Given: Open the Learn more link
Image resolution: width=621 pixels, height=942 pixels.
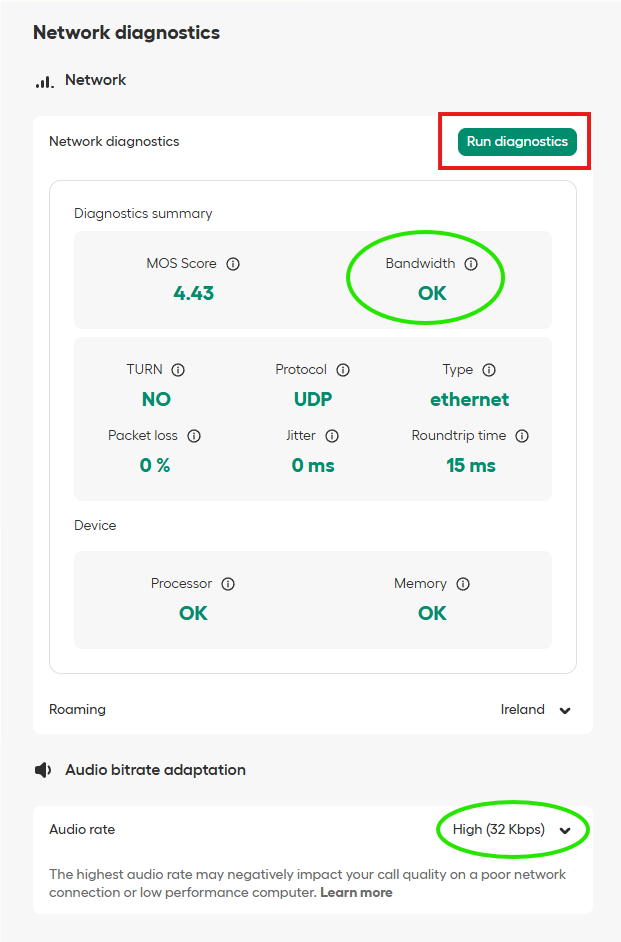Looking at the screenshot, I should [356, 892].
